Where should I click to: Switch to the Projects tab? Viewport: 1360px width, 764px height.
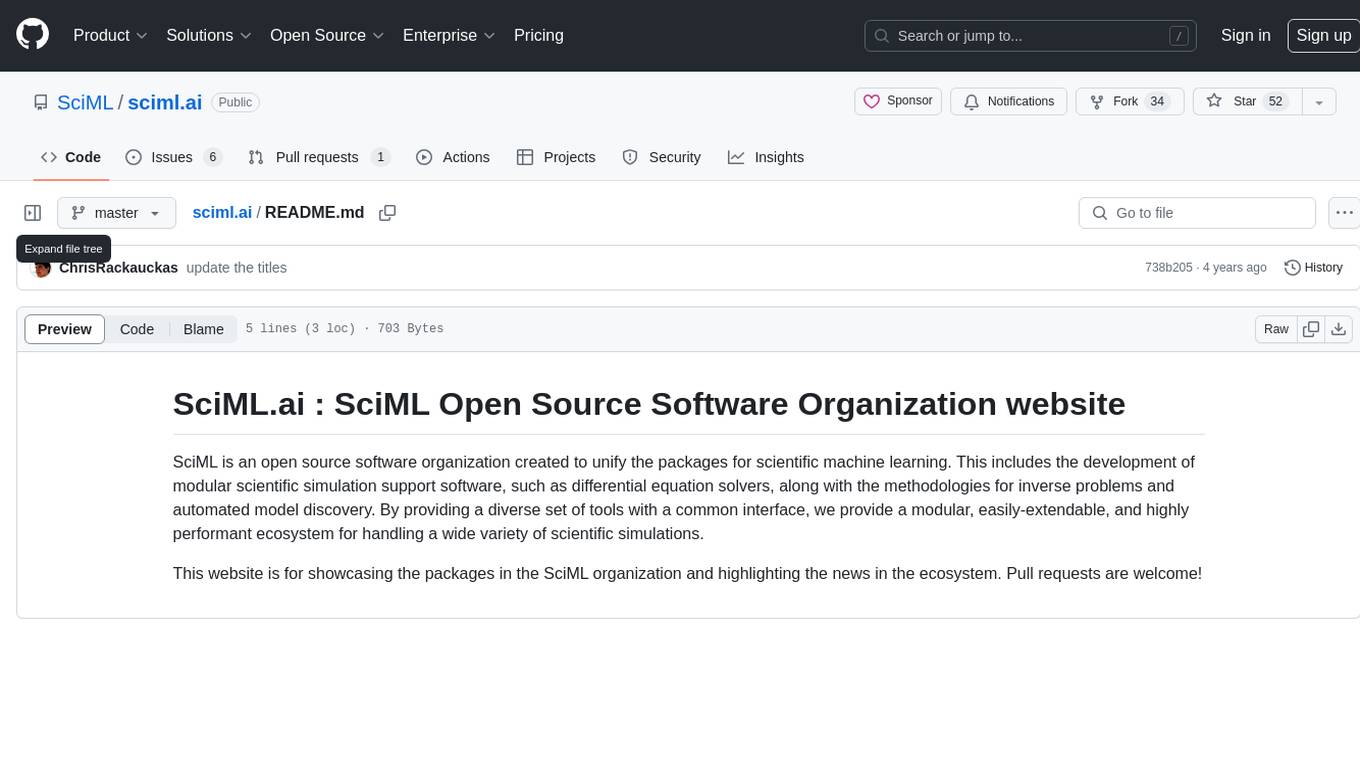point(556,157)
